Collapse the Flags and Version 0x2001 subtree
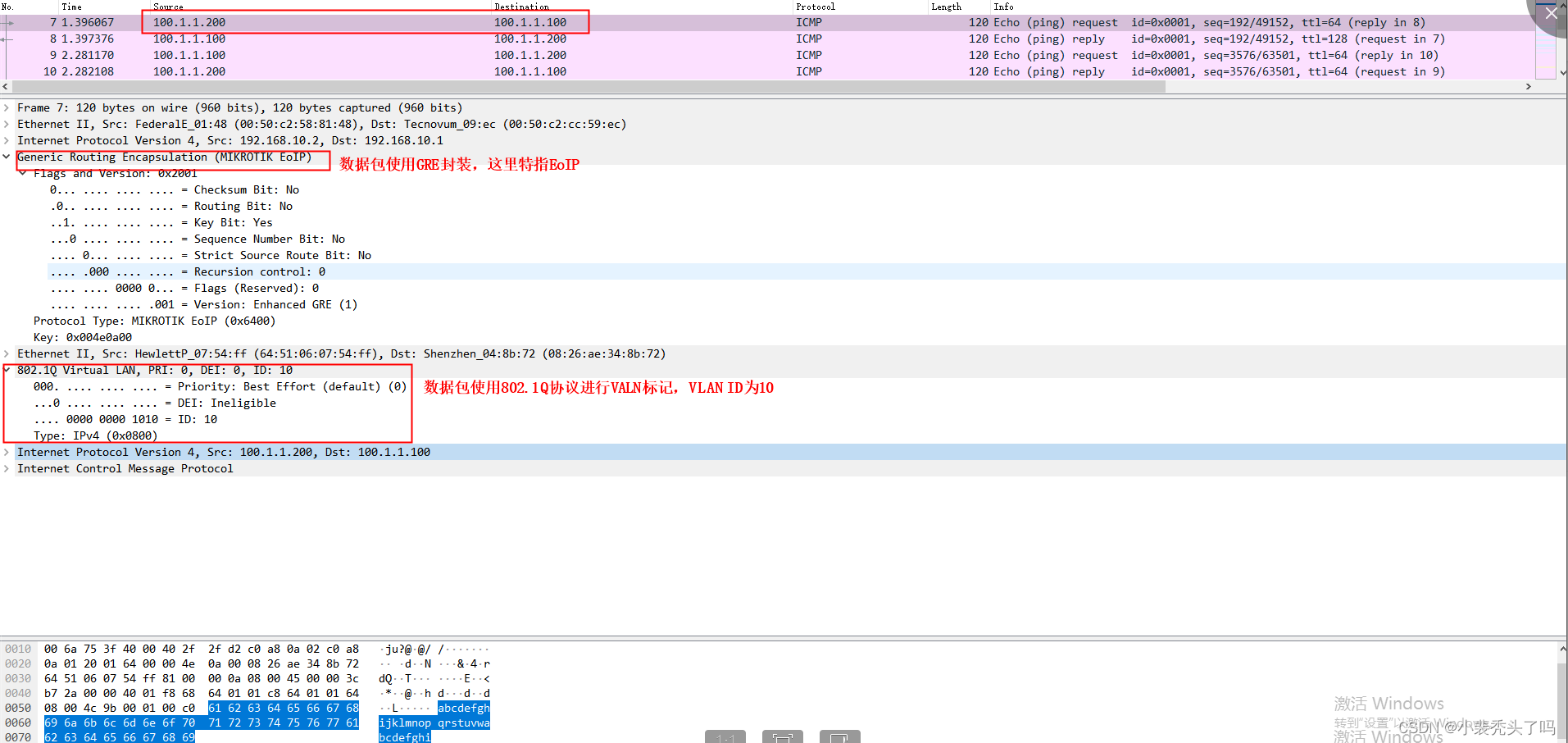This screenshot has height=743, width=1568. pos(21,173)
